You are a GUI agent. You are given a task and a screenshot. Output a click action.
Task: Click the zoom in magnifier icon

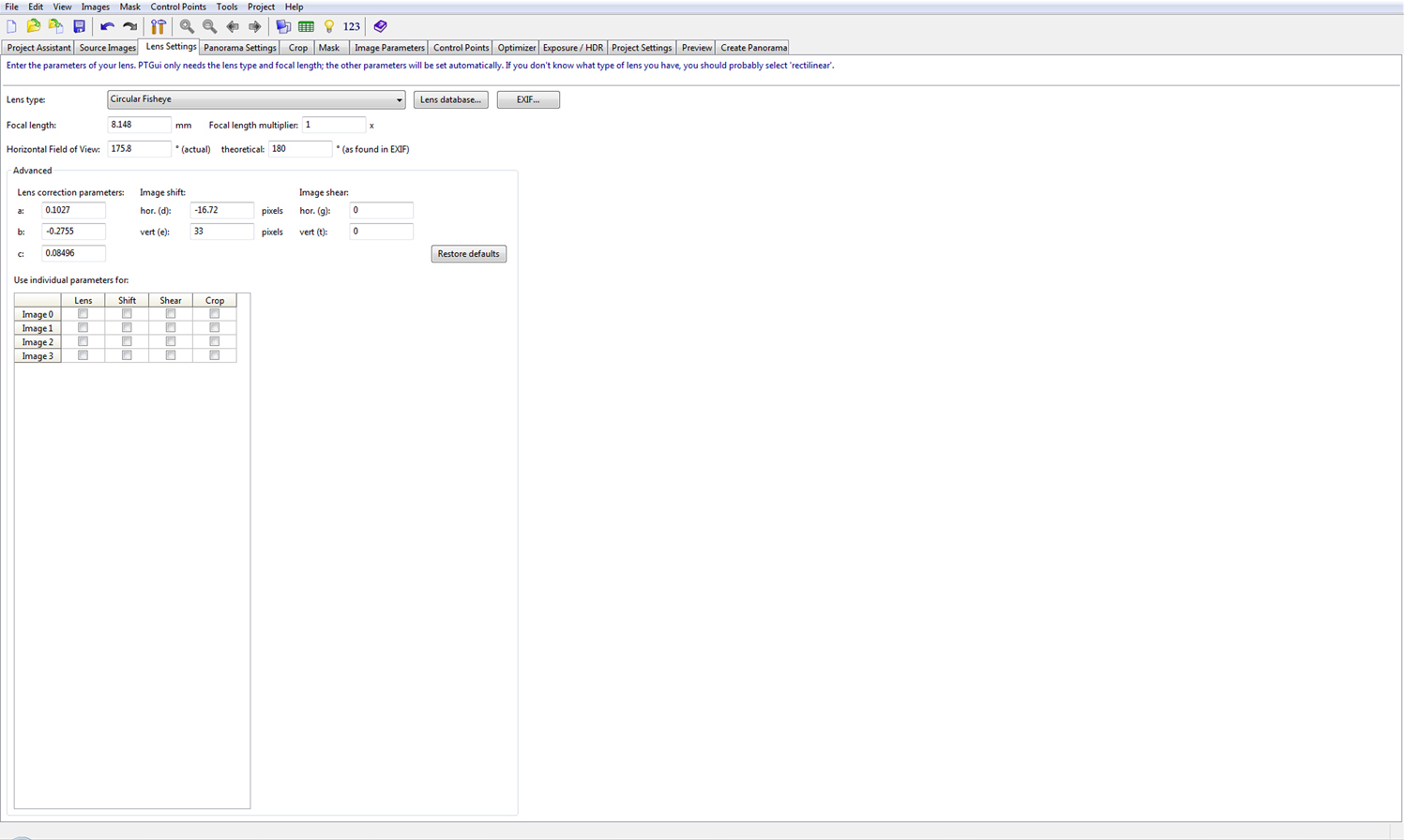point(187,26)
